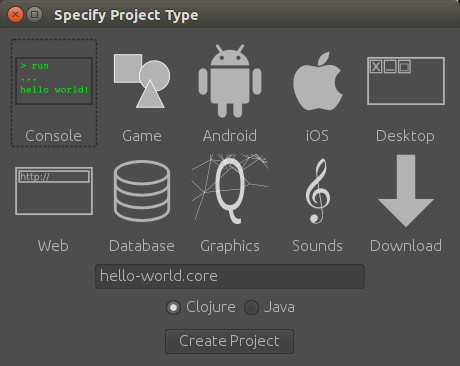Select the Web browser icon
The width and height of the screenshot is (460, 366).
coord(54,191)
